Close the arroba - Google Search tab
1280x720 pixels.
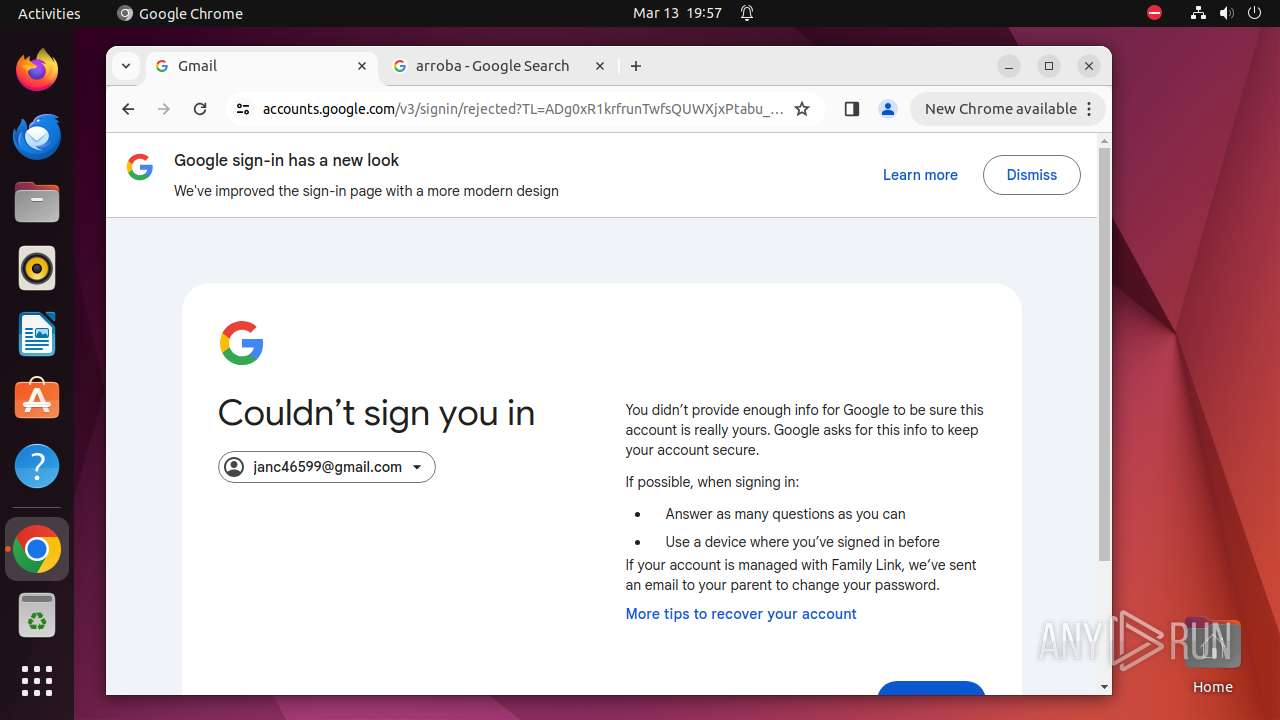tap(600, 66)
